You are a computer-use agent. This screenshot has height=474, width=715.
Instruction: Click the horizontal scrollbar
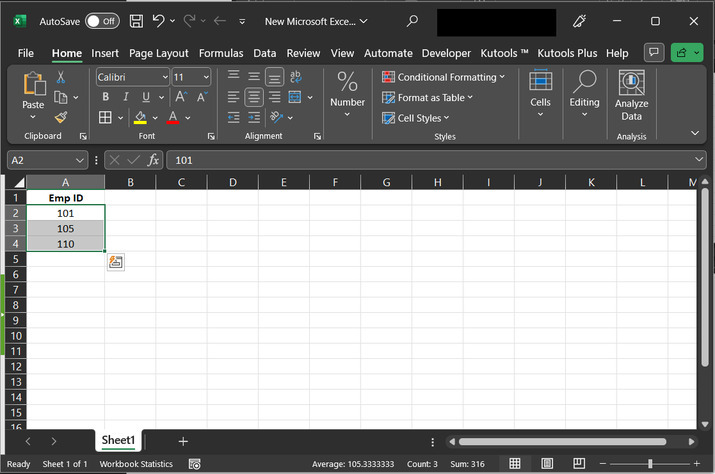coord(562,442)
